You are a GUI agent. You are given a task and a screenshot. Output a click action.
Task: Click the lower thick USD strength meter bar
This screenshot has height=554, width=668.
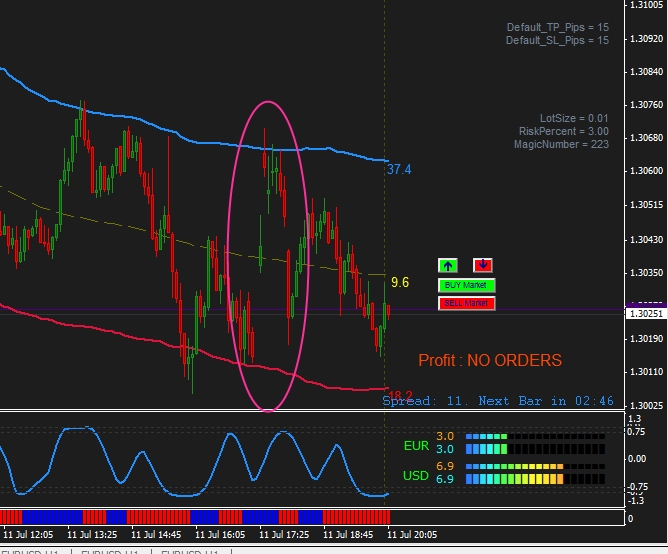[x=535, y=479]
